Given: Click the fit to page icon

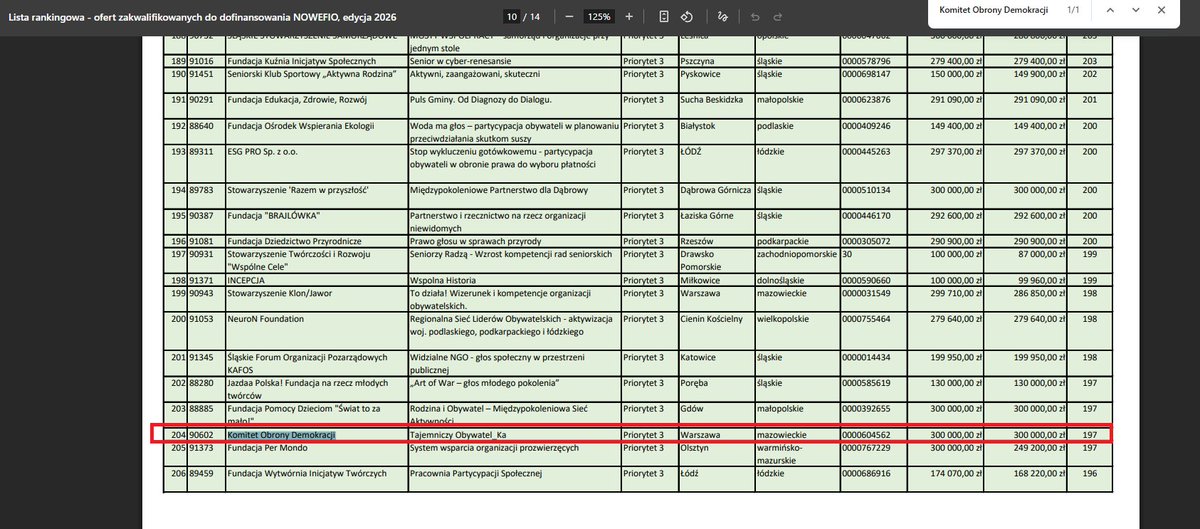Looking at the screenshot, I should pyautogui.click(x=665, y=17).
